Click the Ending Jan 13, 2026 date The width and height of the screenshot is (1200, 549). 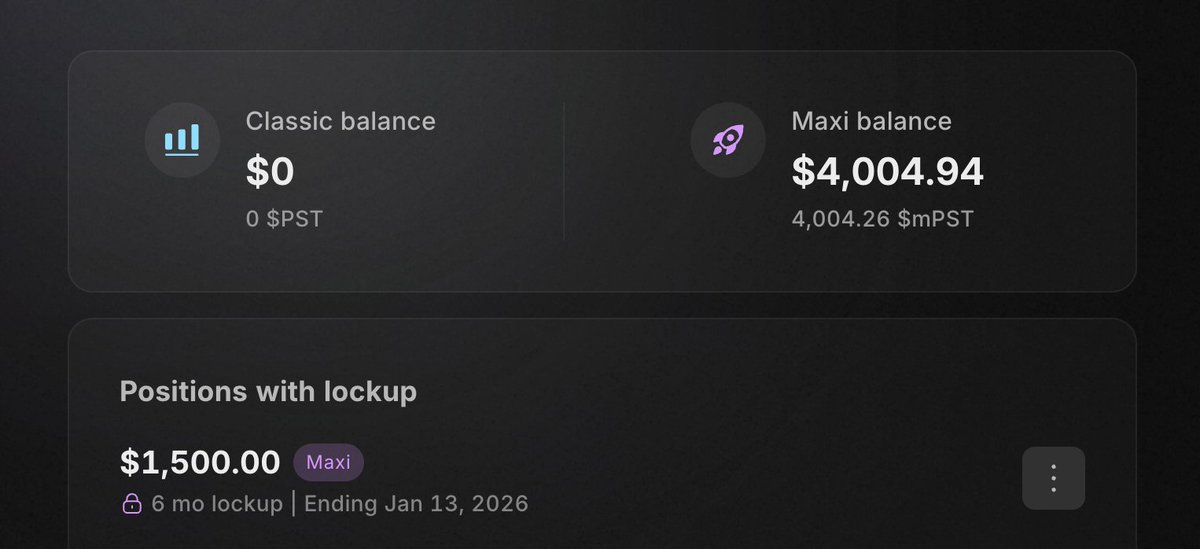[x=416, y=503]
